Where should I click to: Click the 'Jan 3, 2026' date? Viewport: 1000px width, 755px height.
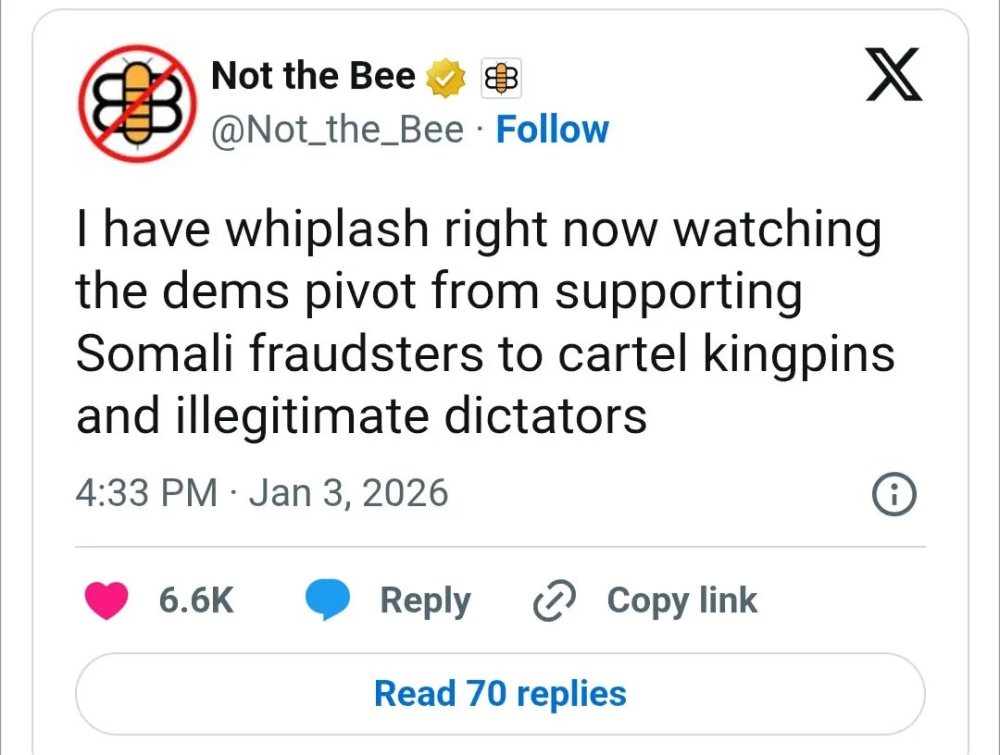[348, 493]
